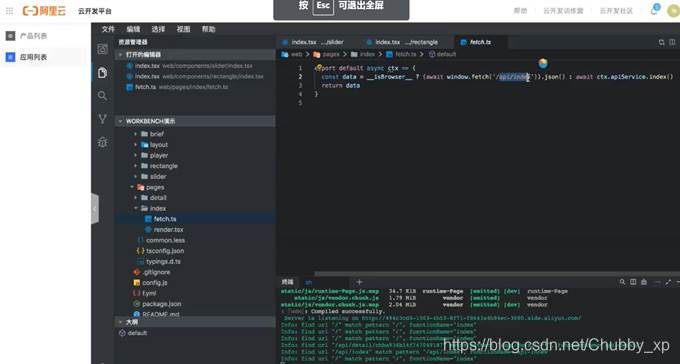Open the Explorer files icon in activity bar
680x364 pixels.
(x=102, y=72)
